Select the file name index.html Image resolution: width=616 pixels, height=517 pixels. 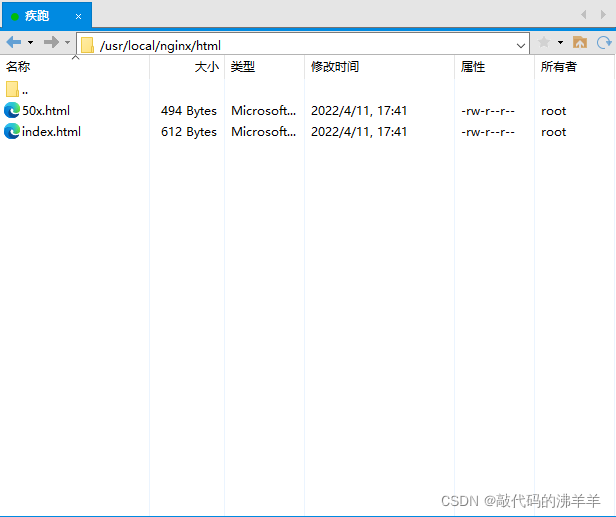(x=51, y=132)
